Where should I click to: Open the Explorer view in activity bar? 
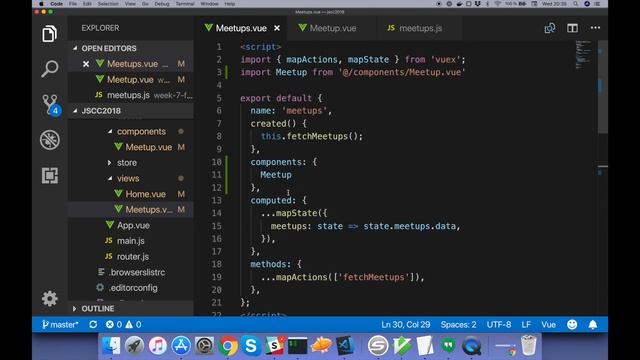point(49,34)
